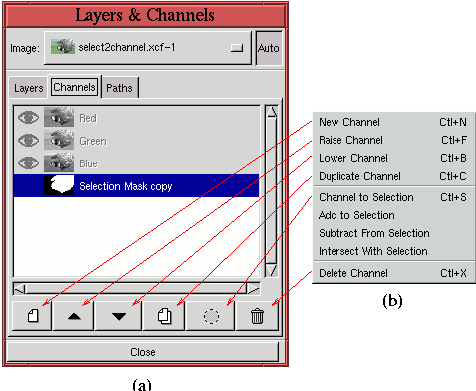Choose Add to Selection menu entry

click(393, 215)
